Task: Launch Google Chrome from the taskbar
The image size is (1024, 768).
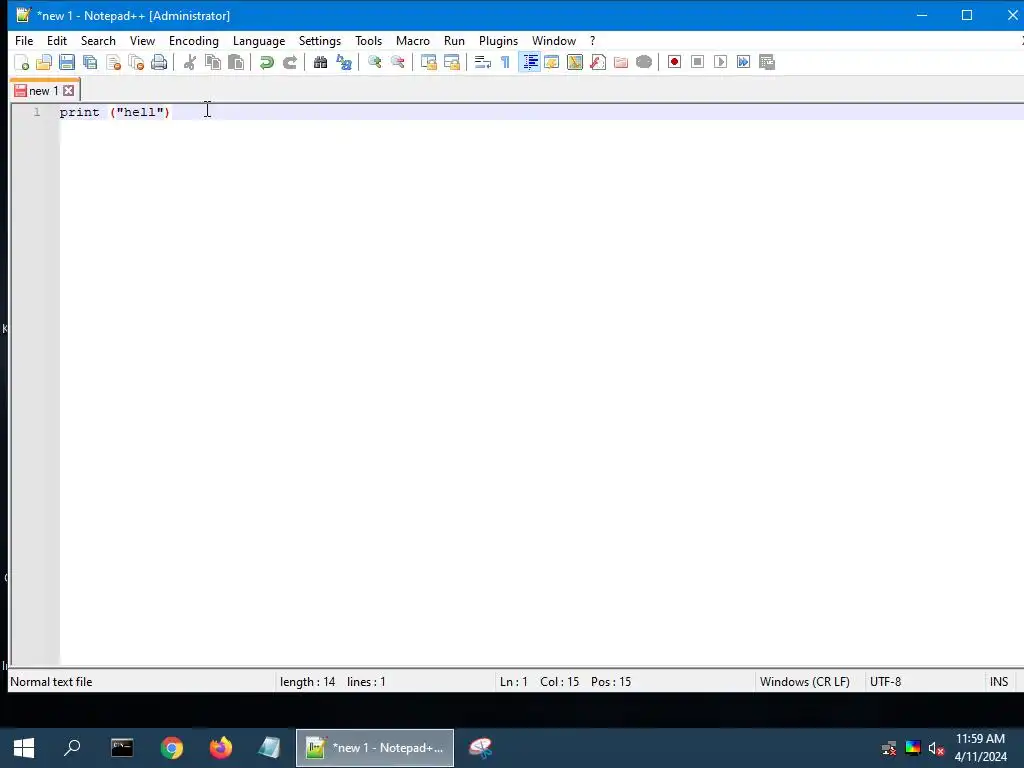Action: (x=172, y=748)
